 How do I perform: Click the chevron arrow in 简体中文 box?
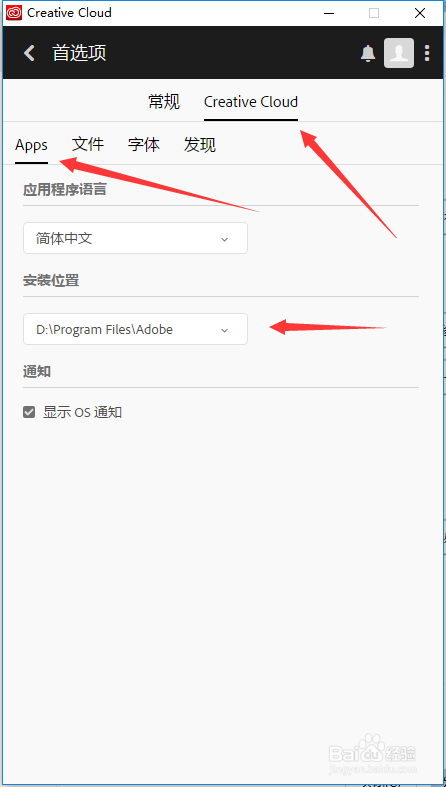tap(225, 239)
